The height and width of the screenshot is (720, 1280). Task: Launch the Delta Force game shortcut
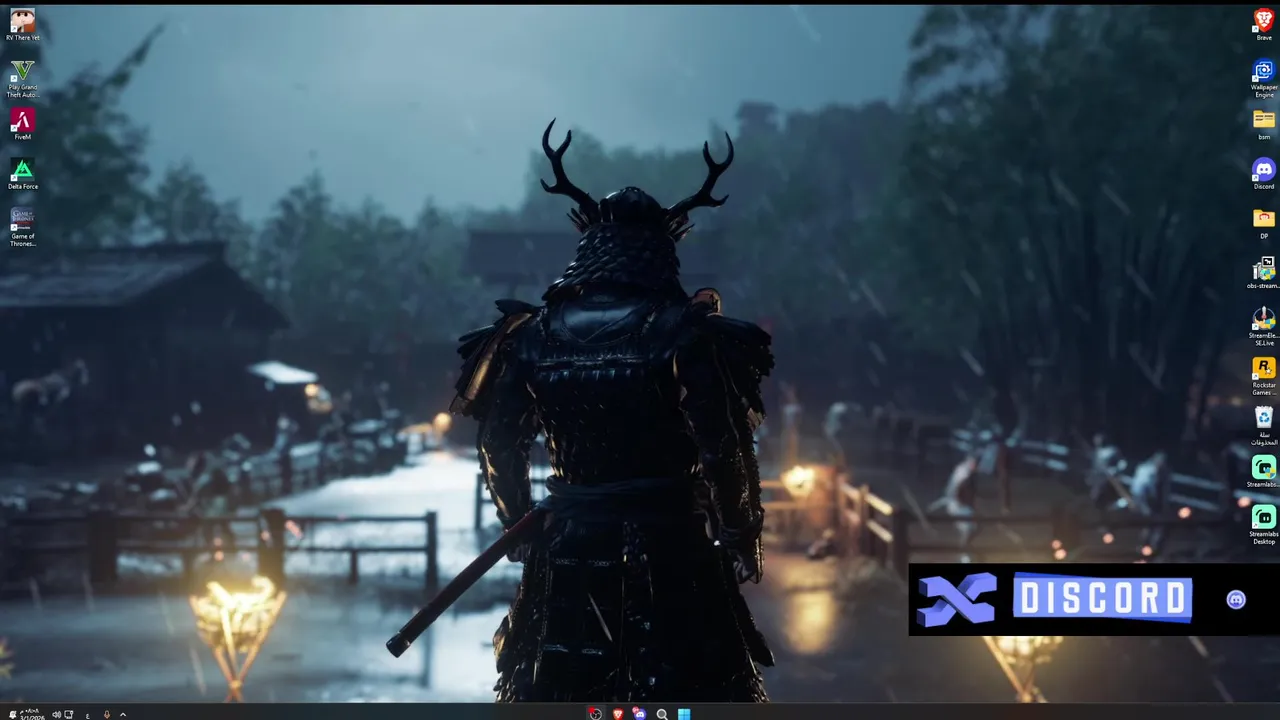click(22, 173)
